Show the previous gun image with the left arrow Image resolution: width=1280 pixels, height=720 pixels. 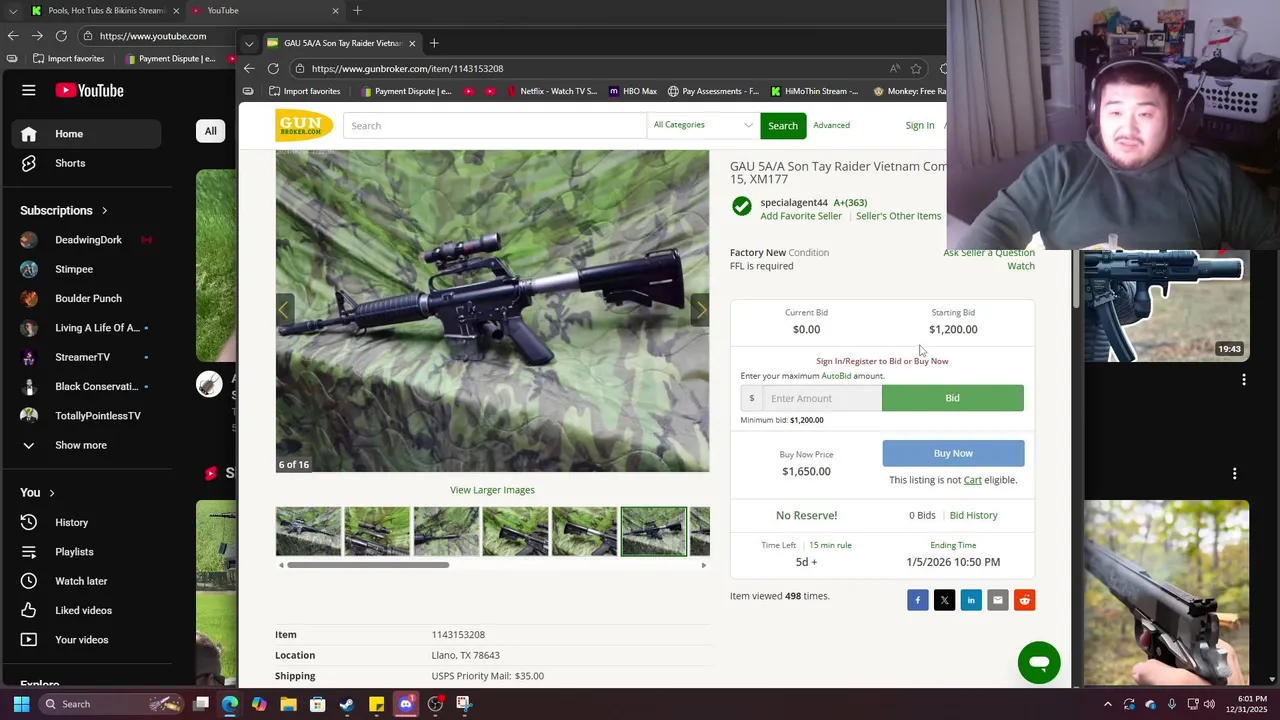283,310
